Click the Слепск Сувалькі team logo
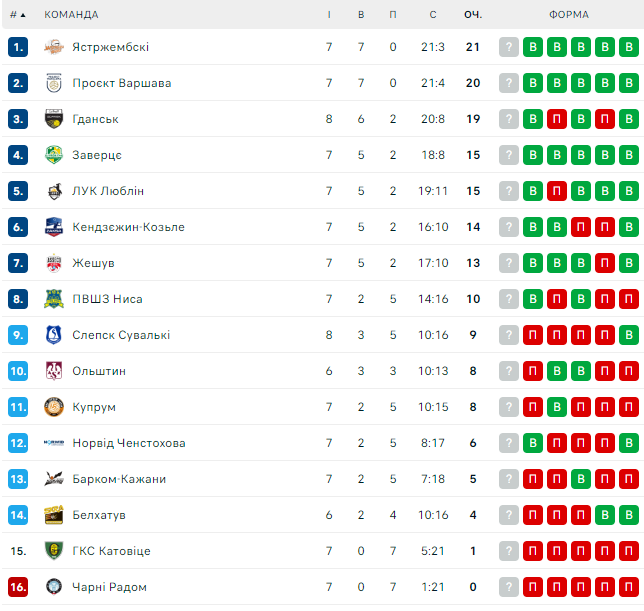 (54, 335)
